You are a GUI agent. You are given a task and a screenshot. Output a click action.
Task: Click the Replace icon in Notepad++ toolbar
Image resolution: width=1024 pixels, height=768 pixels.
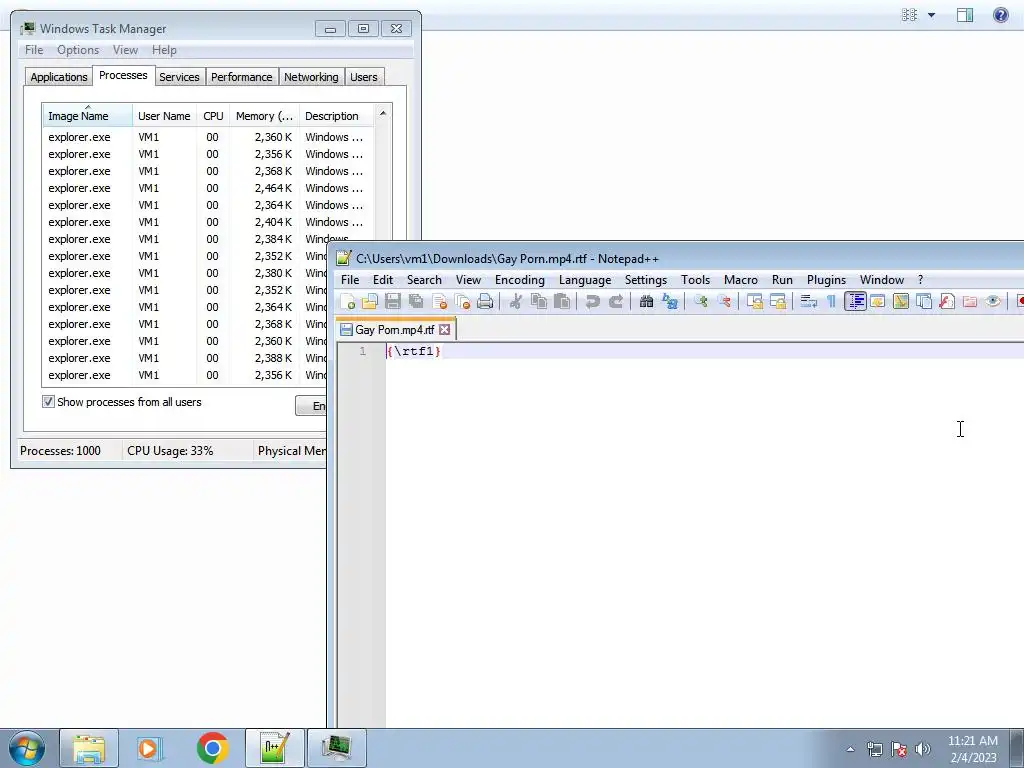click(669, 301)
